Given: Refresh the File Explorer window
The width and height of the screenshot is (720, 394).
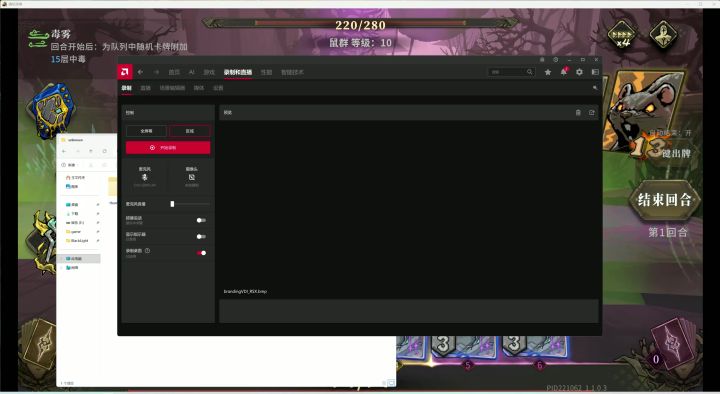Looking at the screenshot, I should click(x=105, y=151).
